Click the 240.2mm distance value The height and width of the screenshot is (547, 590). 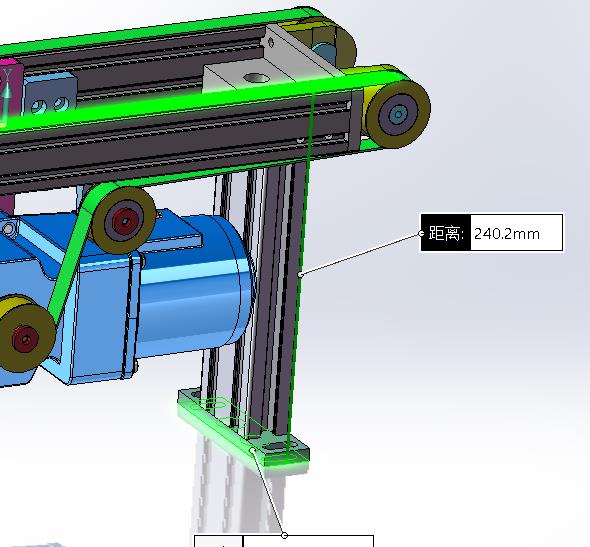507,234
